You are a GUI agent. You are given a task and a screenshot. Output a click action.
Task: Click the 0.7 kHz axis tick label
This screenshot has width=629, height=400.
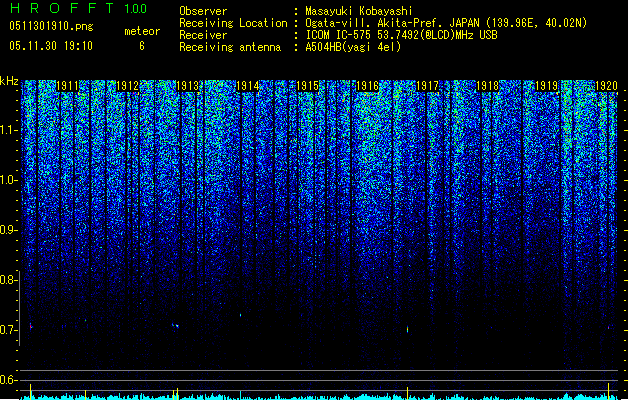point(9,330)
